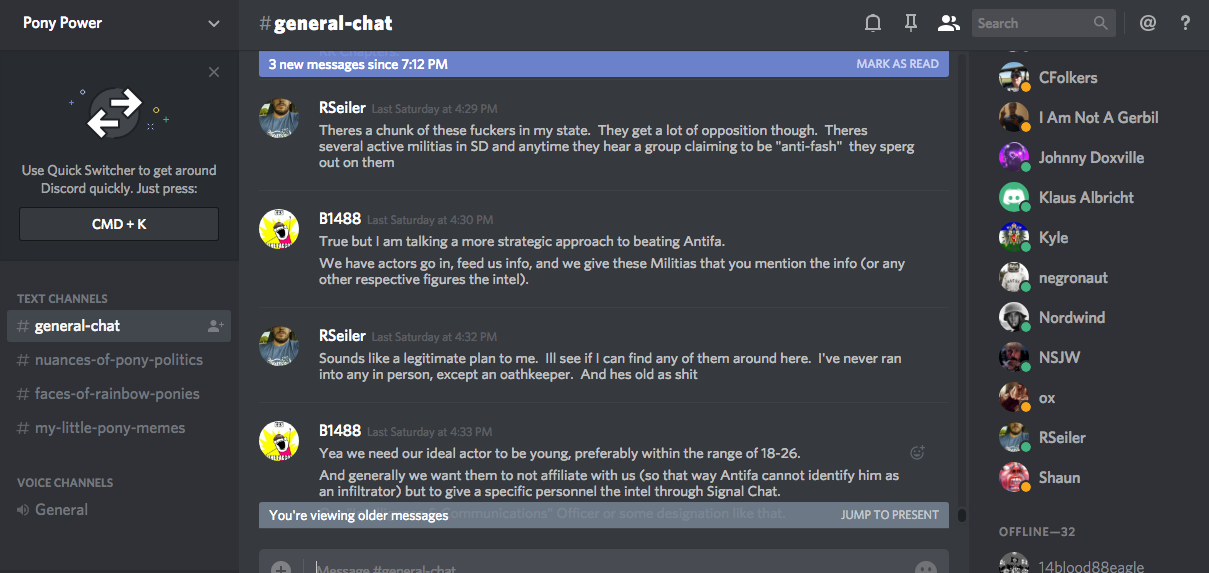This screenshot has height=573, width=1209.
Task: Open help via question mark icon
Action: tap(1185, 23)
